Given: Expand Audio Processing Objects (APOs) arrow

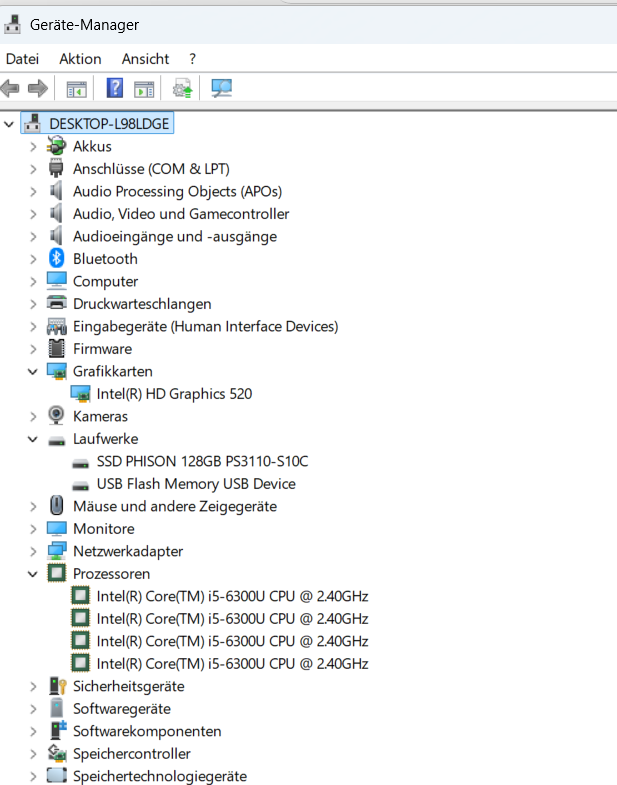Looking at the screenshot, I should pos(33,191).
